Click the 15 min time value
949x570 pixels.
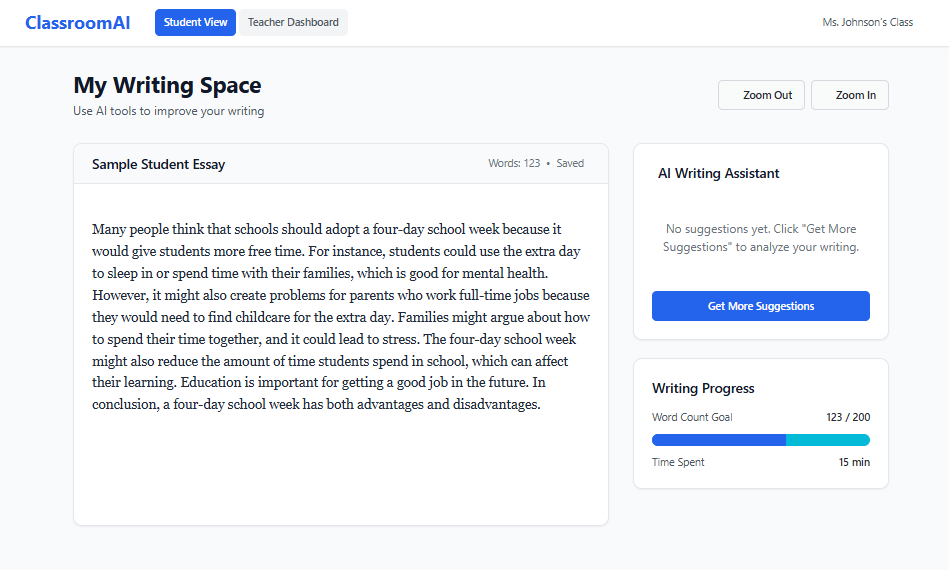pyautogui.click(x=854, y=462)
